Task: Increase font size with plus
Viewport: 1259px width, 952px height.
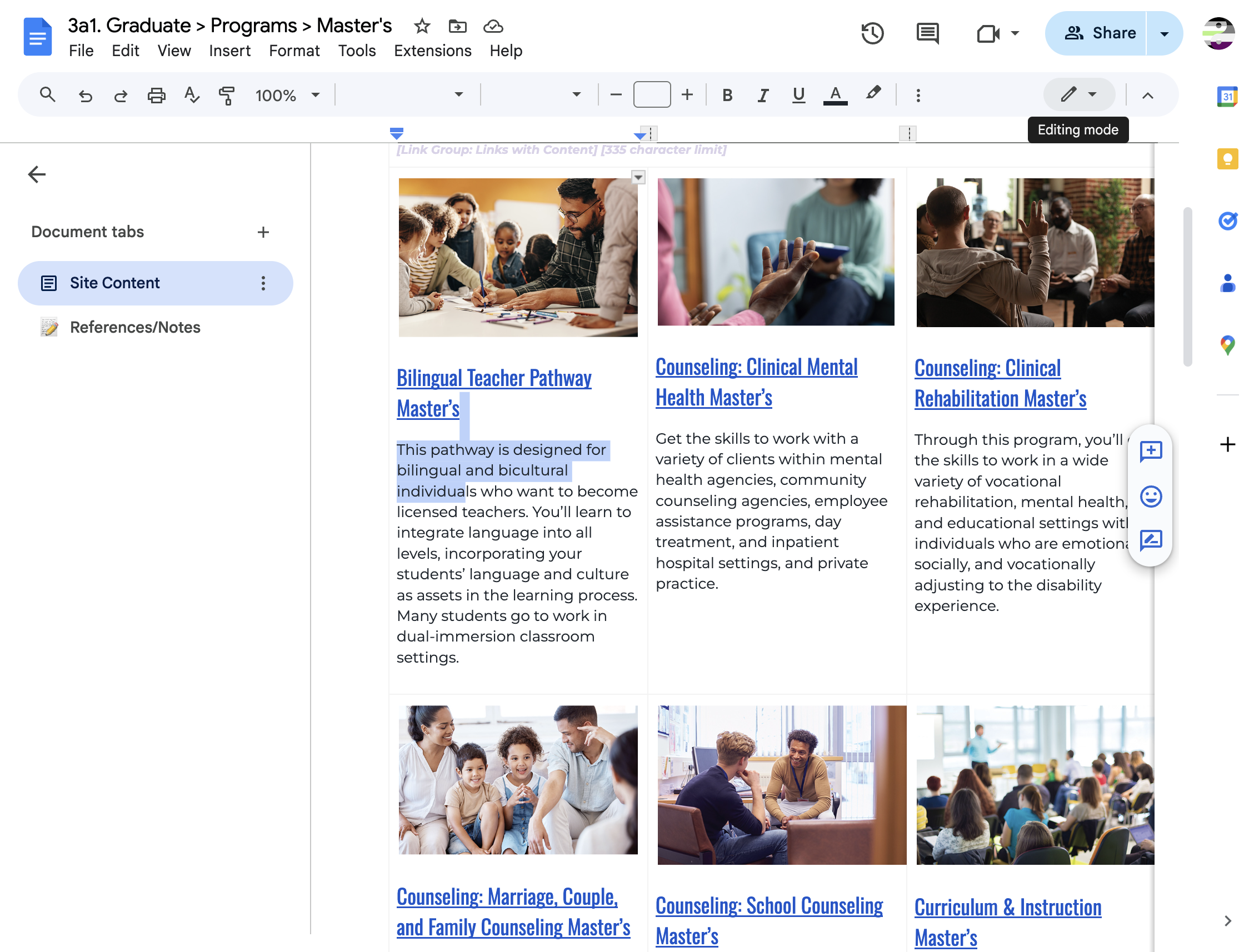Action: click(x=687, y=94)
